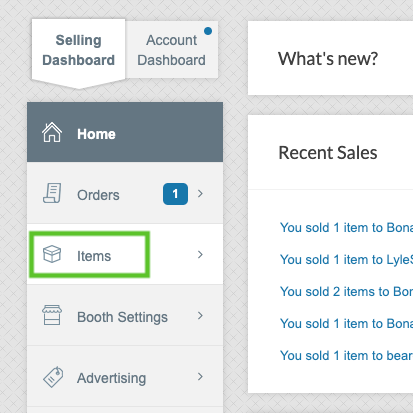Click the Booth Settings storefront icon
This screenshot has width=413, height=413.
(x=52, y=315)
